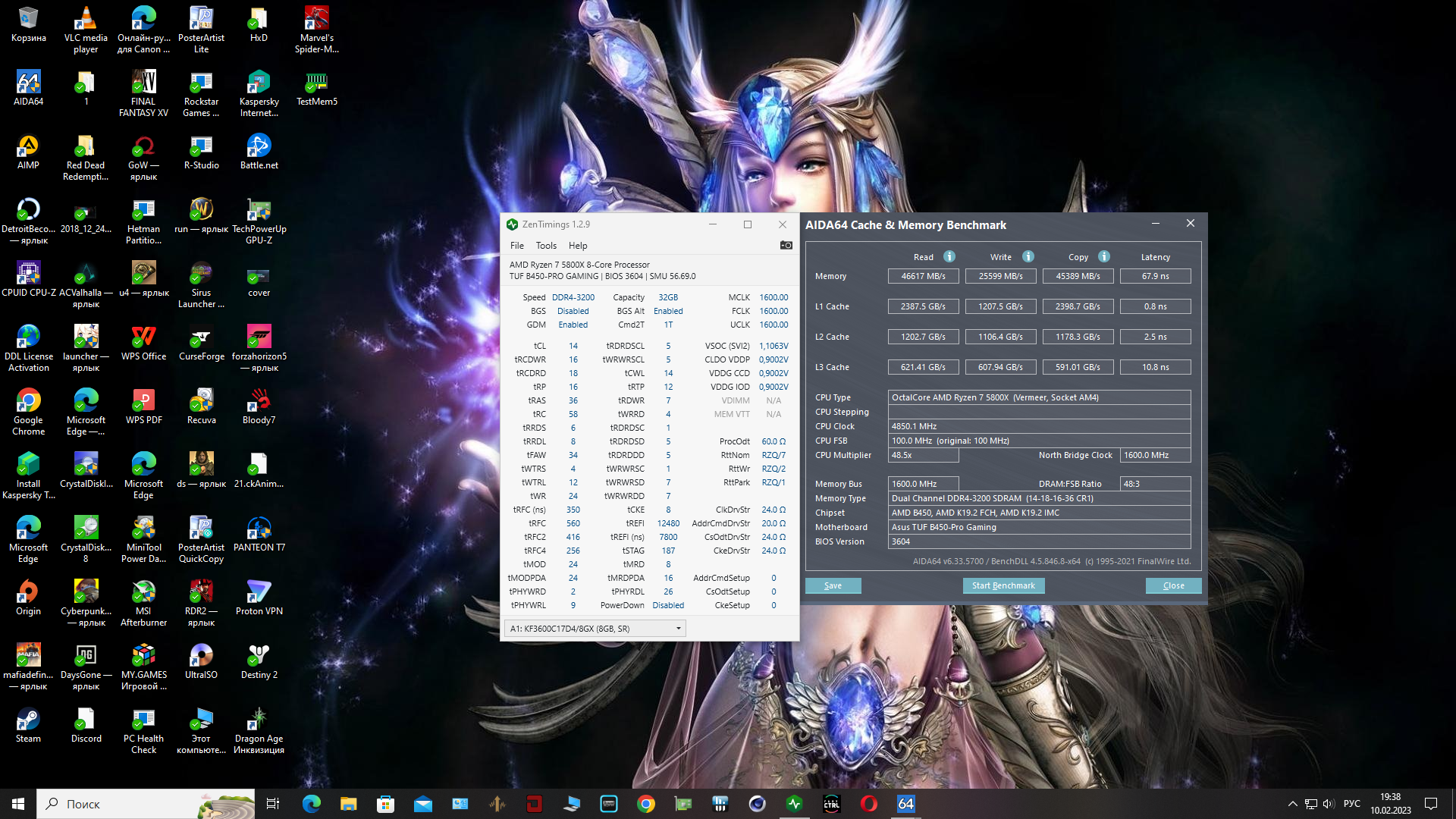Open the ZenTimings Help menu

[x=578, y=246]
